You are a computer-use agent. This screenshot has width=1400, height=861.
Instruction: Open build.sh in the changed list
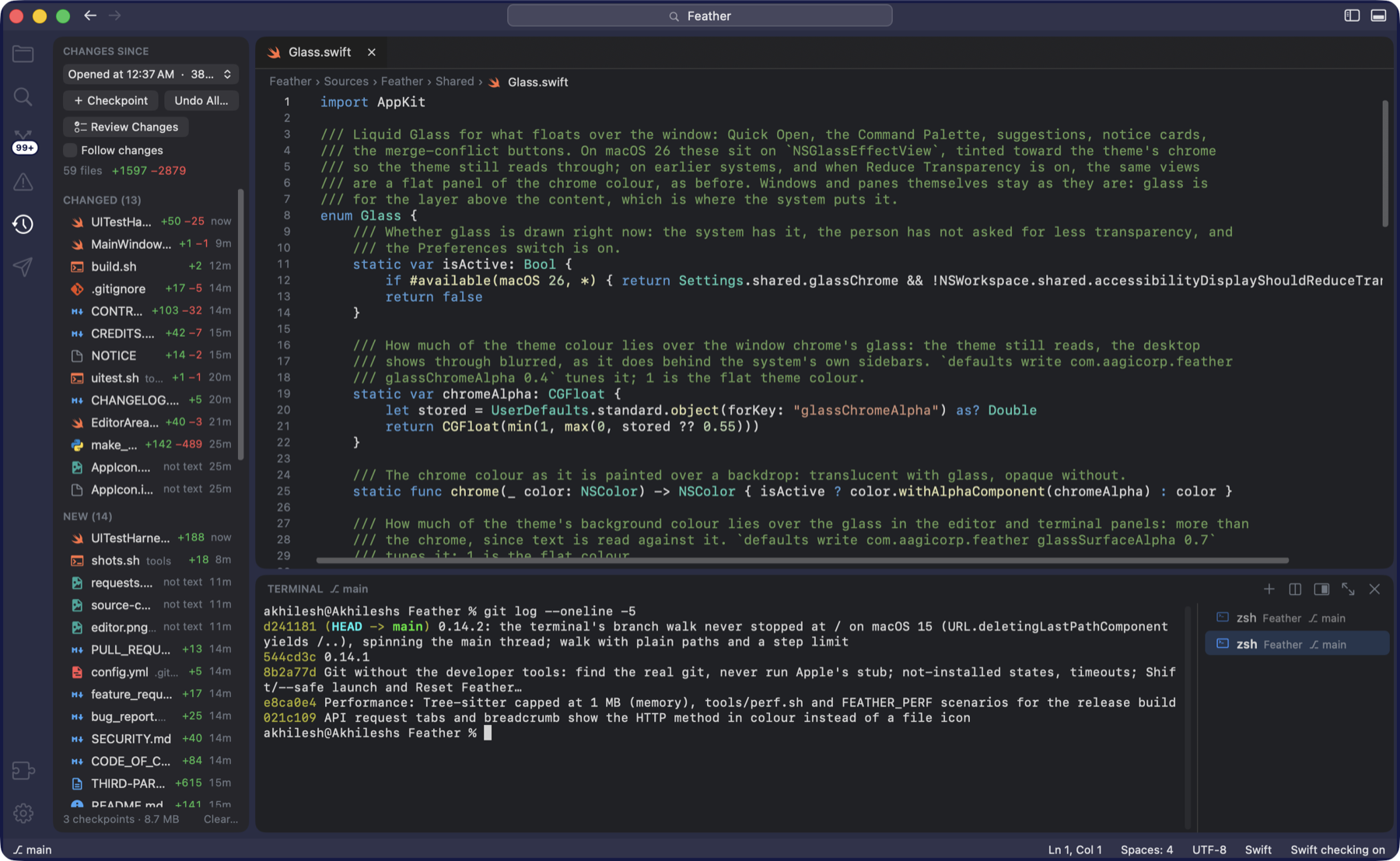click(151, 266)
